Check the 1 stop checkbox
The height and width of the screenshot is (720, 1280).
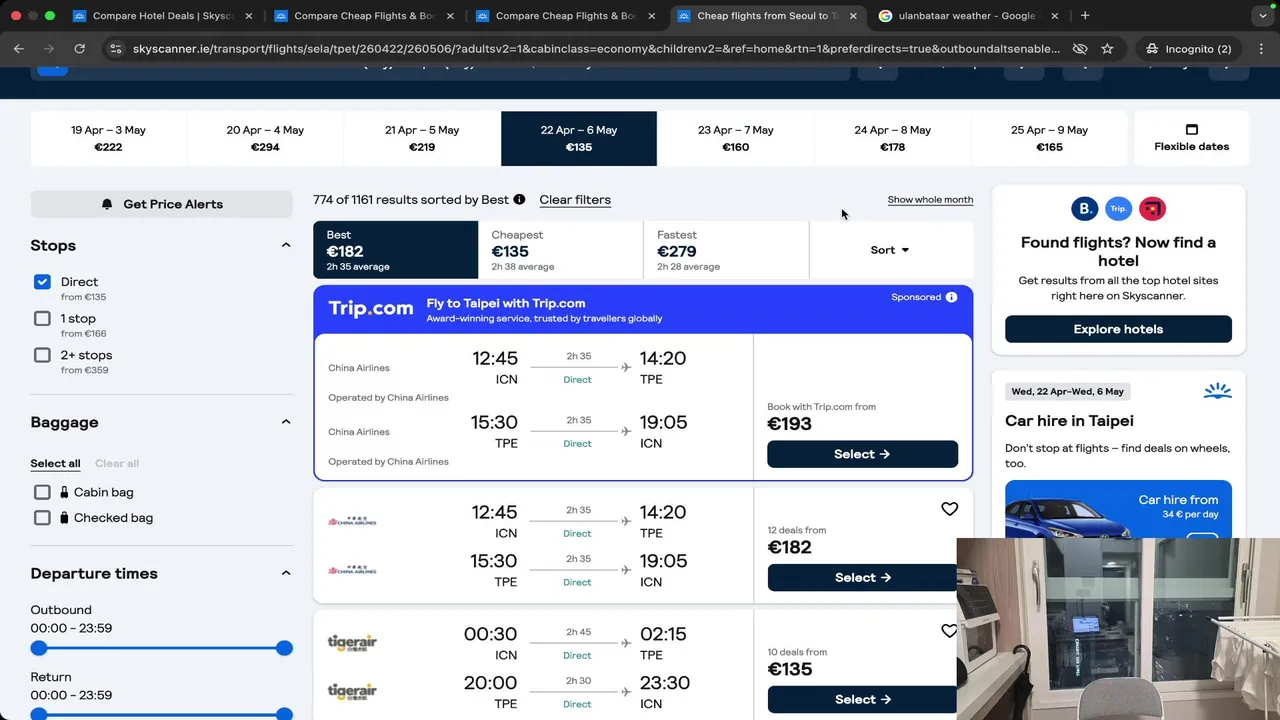42,318
